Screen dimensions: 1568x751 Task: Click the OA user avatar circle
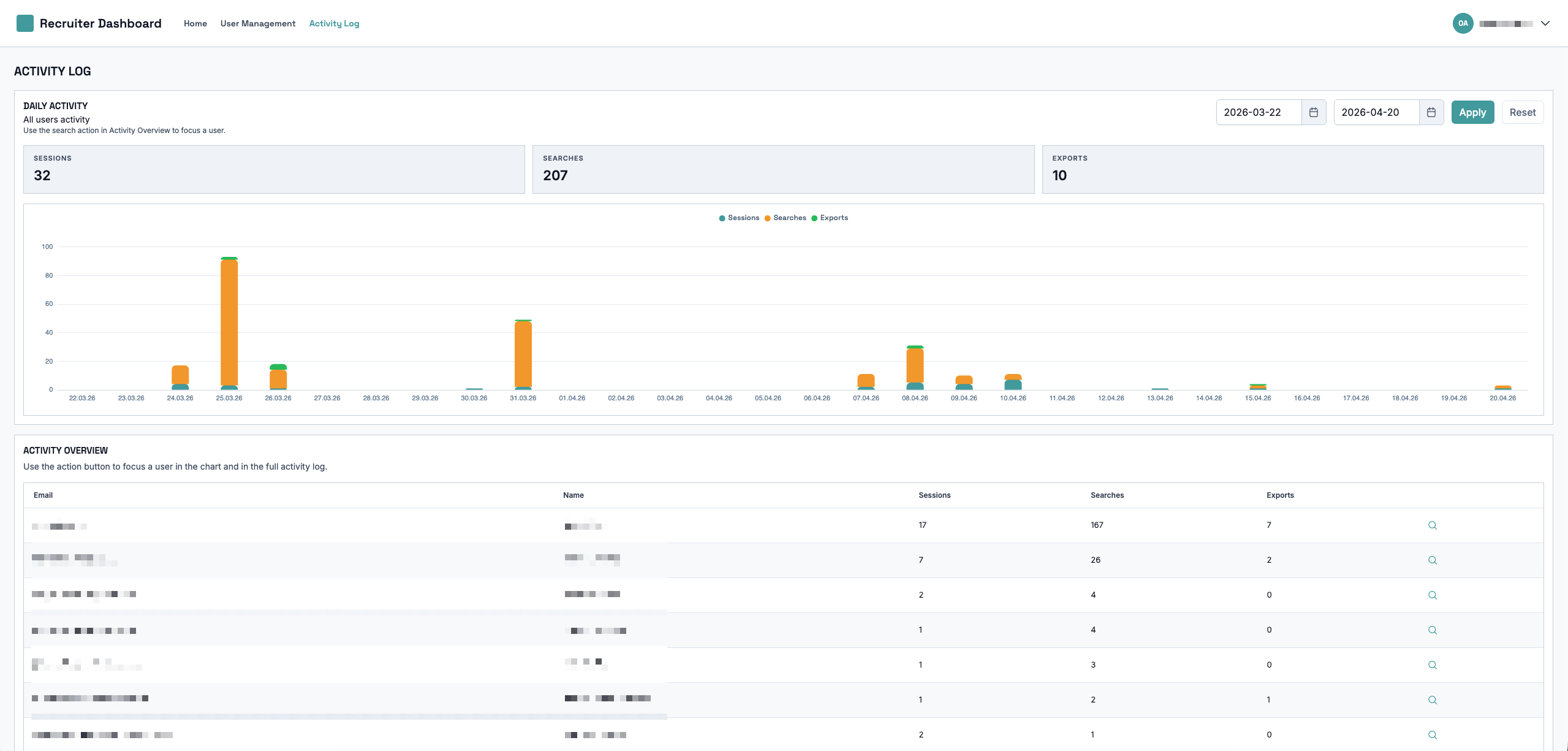point(1463,23)
